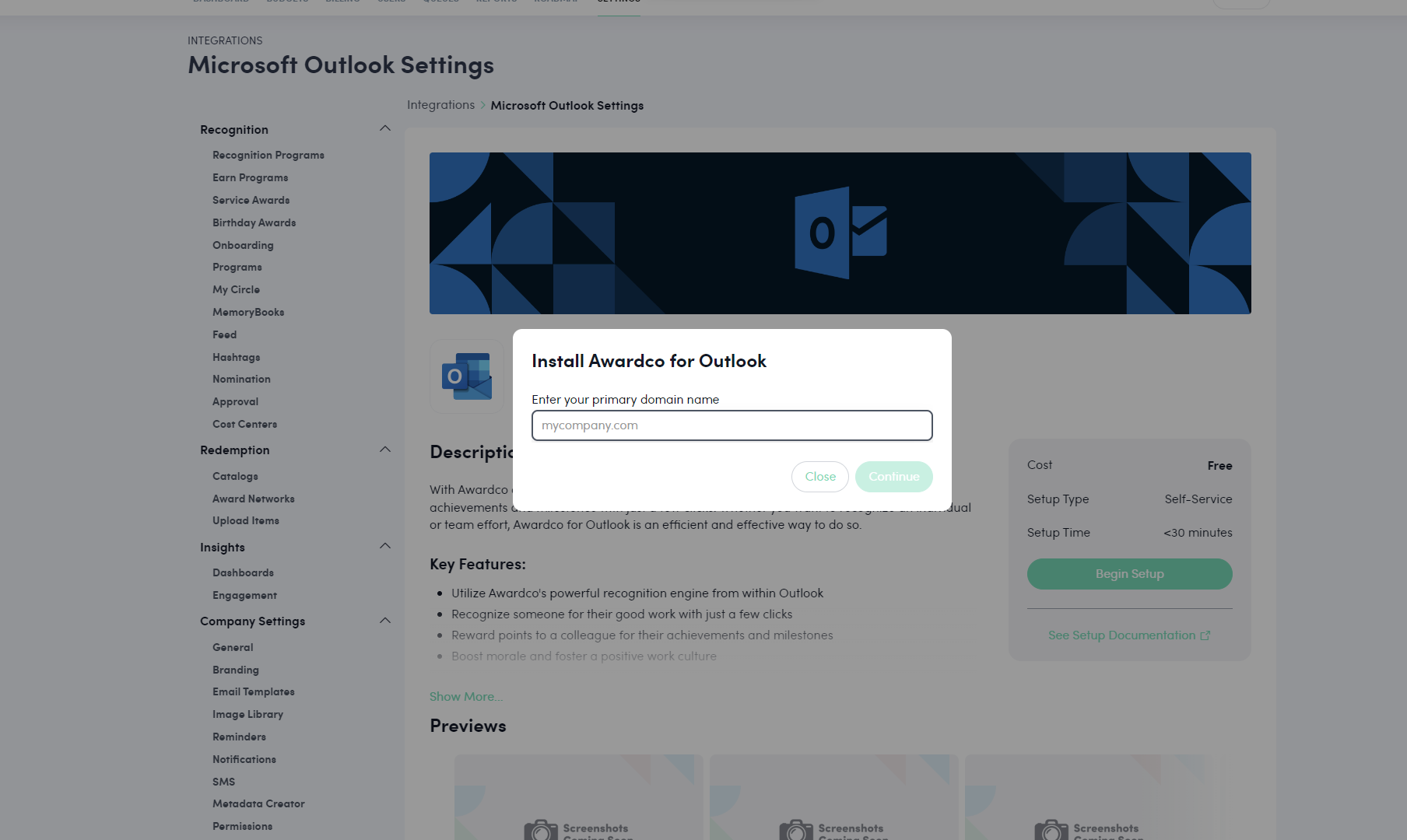The height and width of the screenshot is (840, 1407).
Task: Collapse the Recognition sidebar section
Action: (x=384, y=128)
